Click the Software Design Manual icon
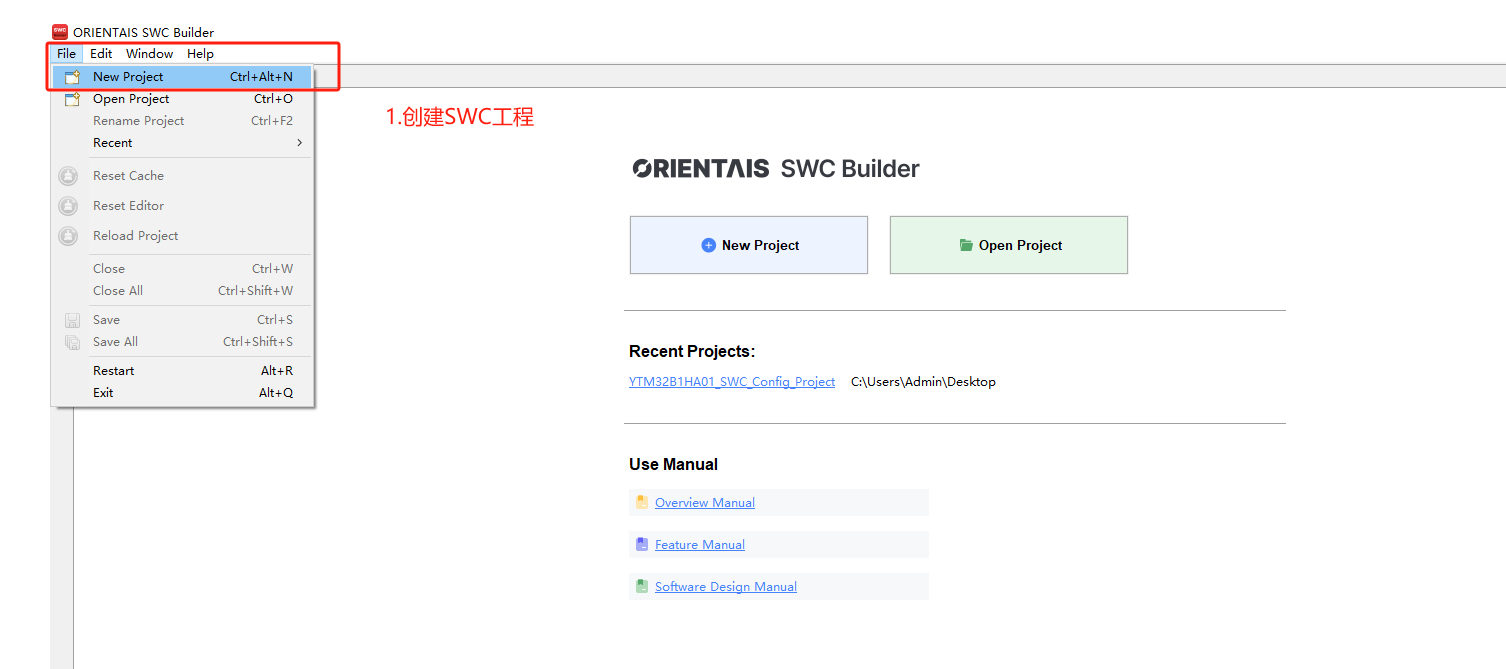Viewport: 1506px width, 669px height. click(x=642, y=586)
